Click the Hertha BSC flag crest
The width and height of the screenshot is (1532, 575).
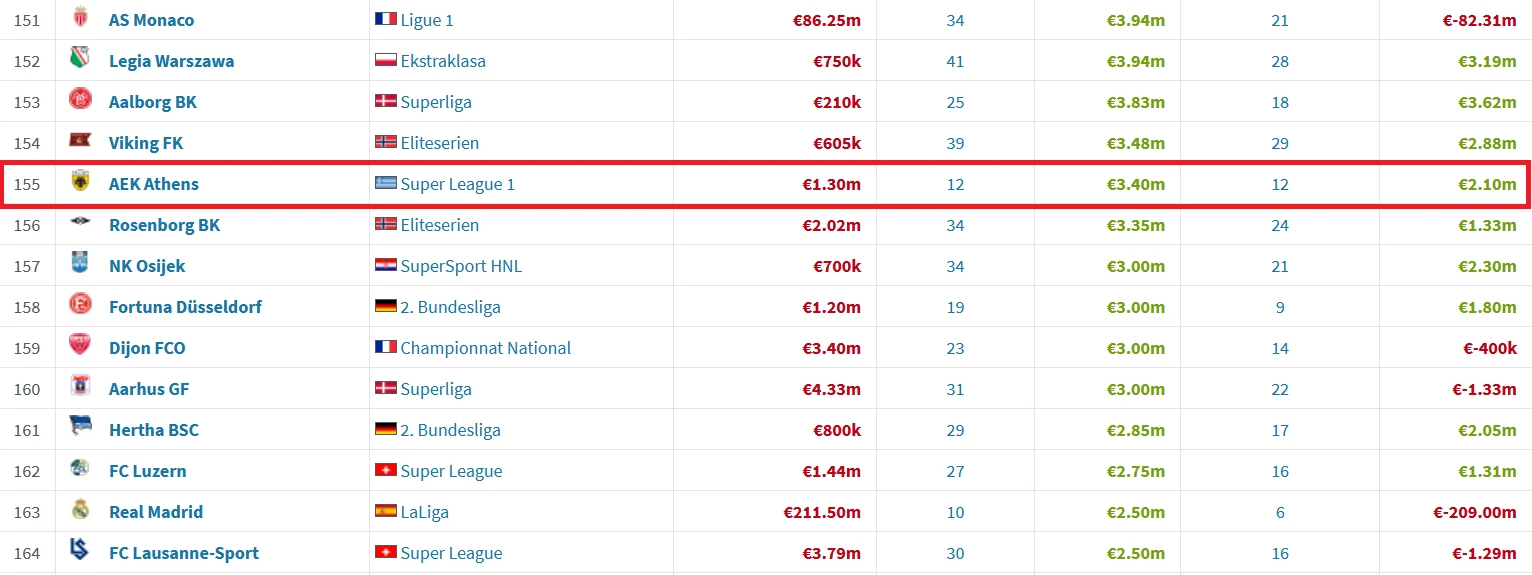click(x=80, y=429)
